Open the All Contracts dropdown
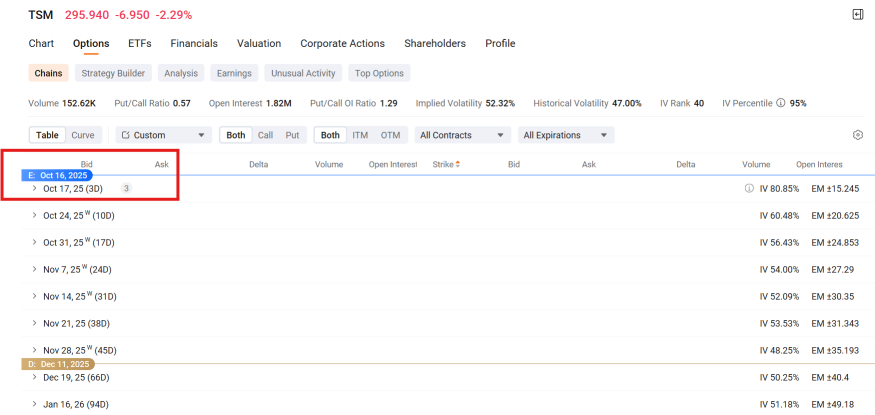Viewport: 875px width, 415px height. point(462,135)
